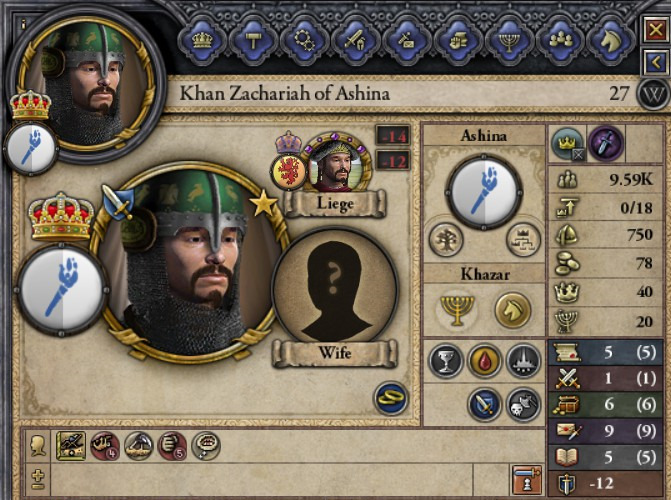Image resolution: width=671 pixels, height=500 pixels.
Task: Click the red sword pawn button
Action: tap(527, 480)
